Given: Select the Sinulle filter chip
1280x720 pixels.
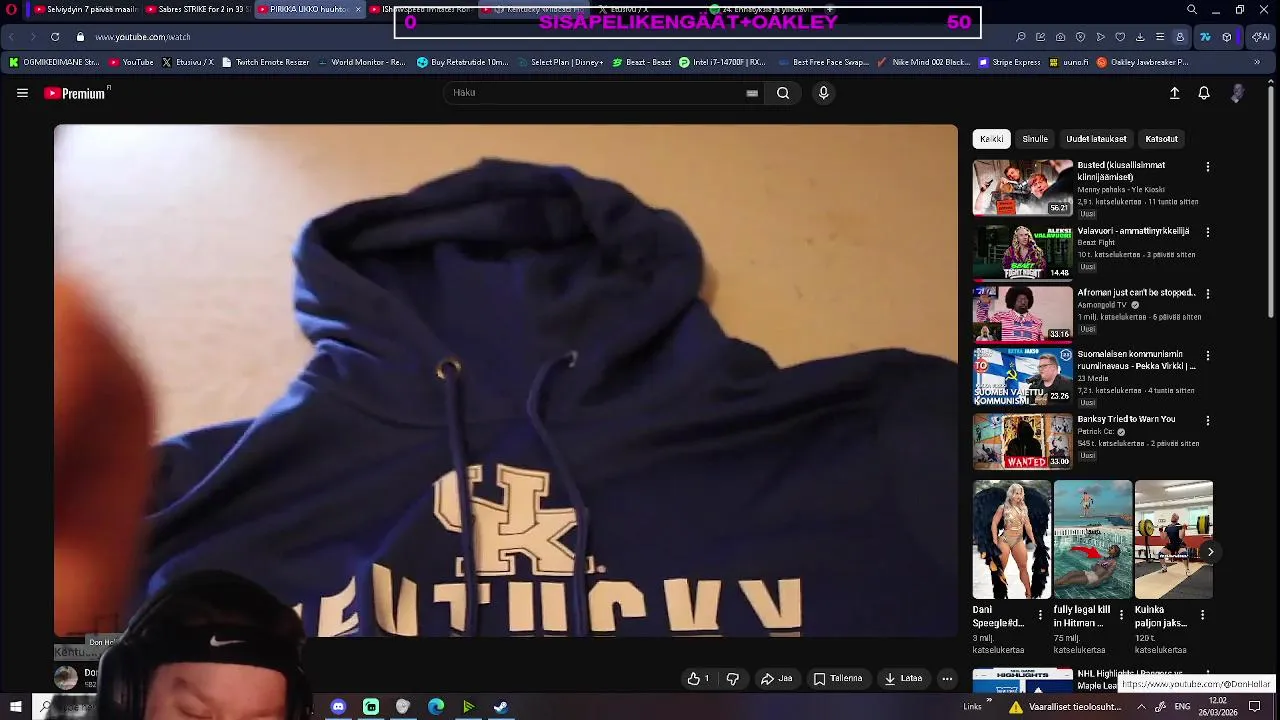Looking at the screenshot, I should (1035, 139).
